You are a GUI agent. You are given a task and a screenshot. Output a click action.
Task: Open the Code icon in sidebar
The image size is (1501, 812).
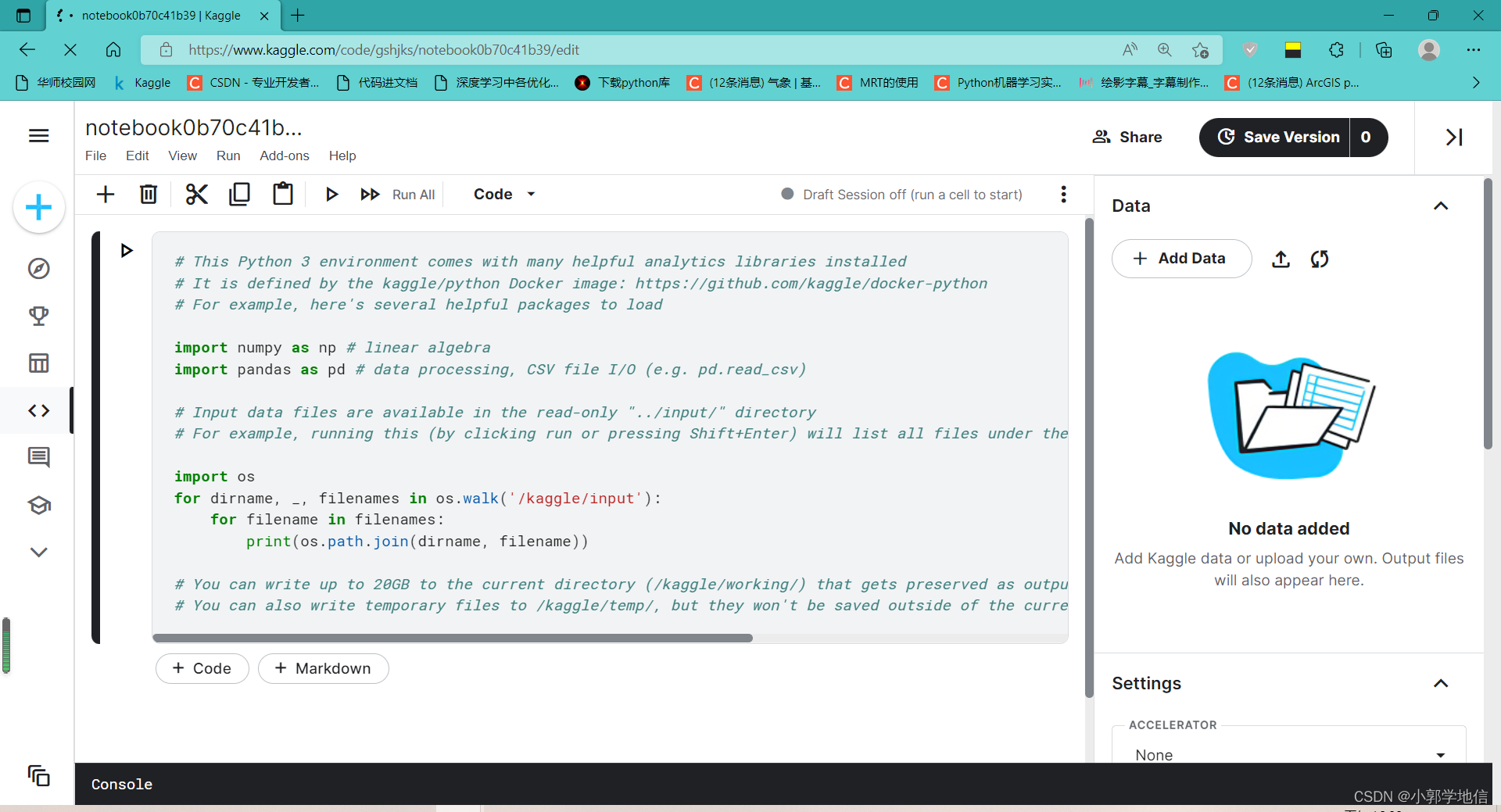(38, 410)
